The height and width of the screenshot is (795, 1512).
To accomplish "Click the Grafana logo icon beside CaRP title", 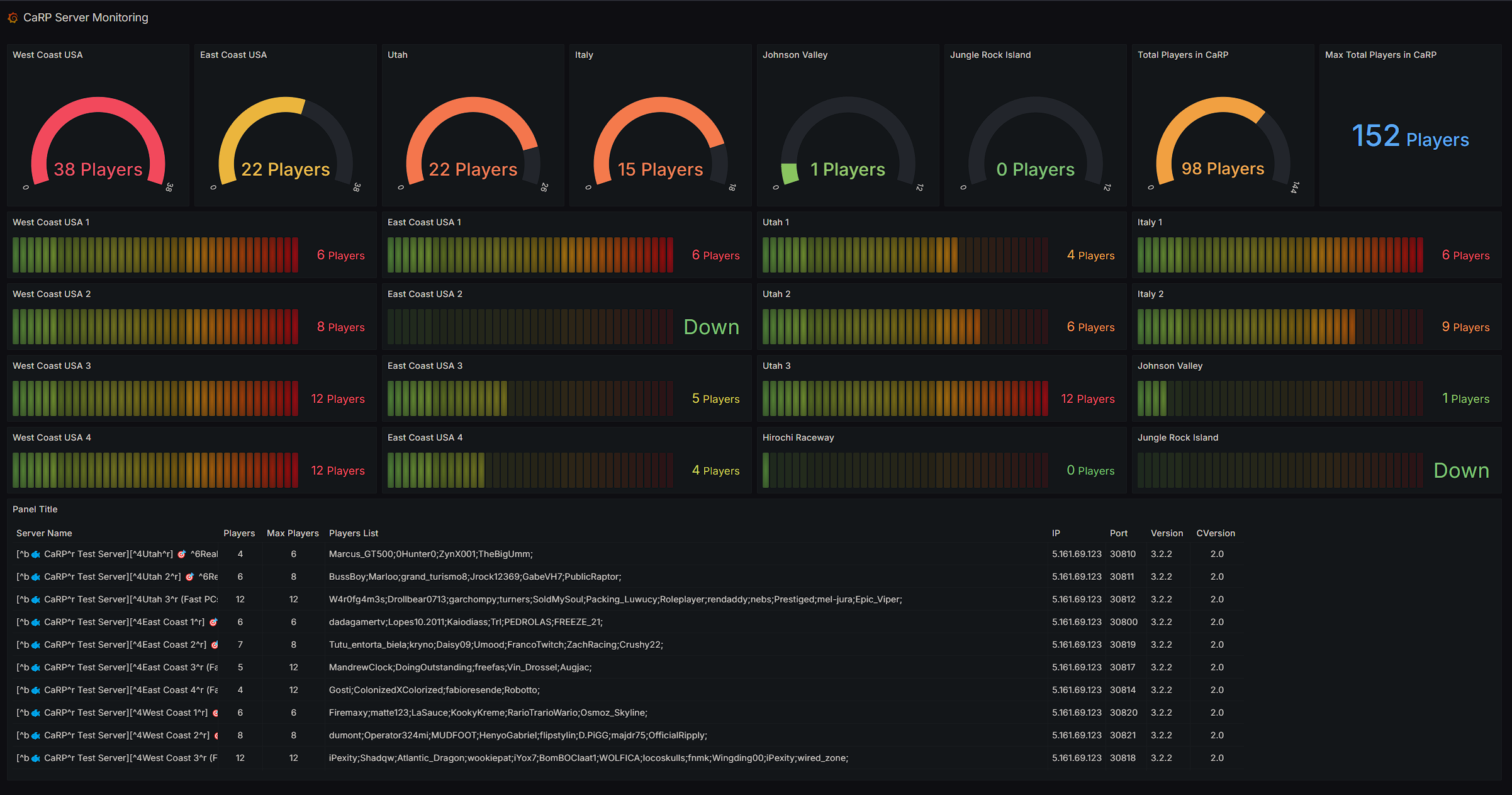I will pyautogui.click(x=13, y=18).
